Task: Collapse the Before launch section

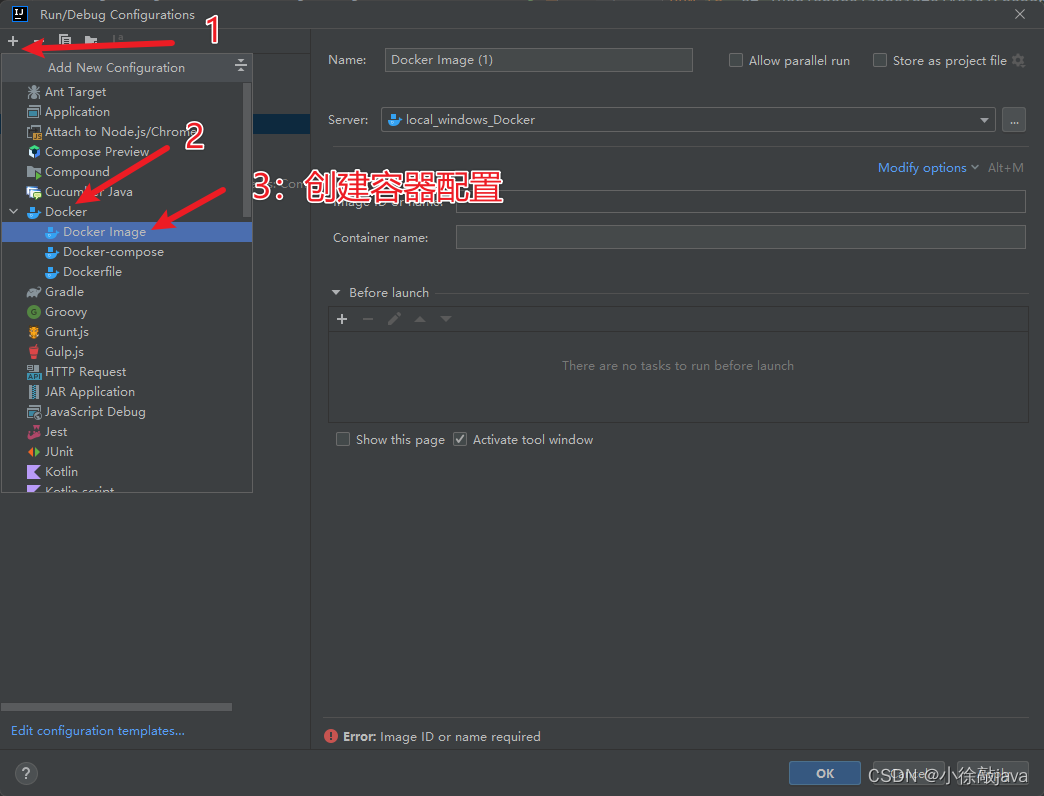Action: click(336, 293)
